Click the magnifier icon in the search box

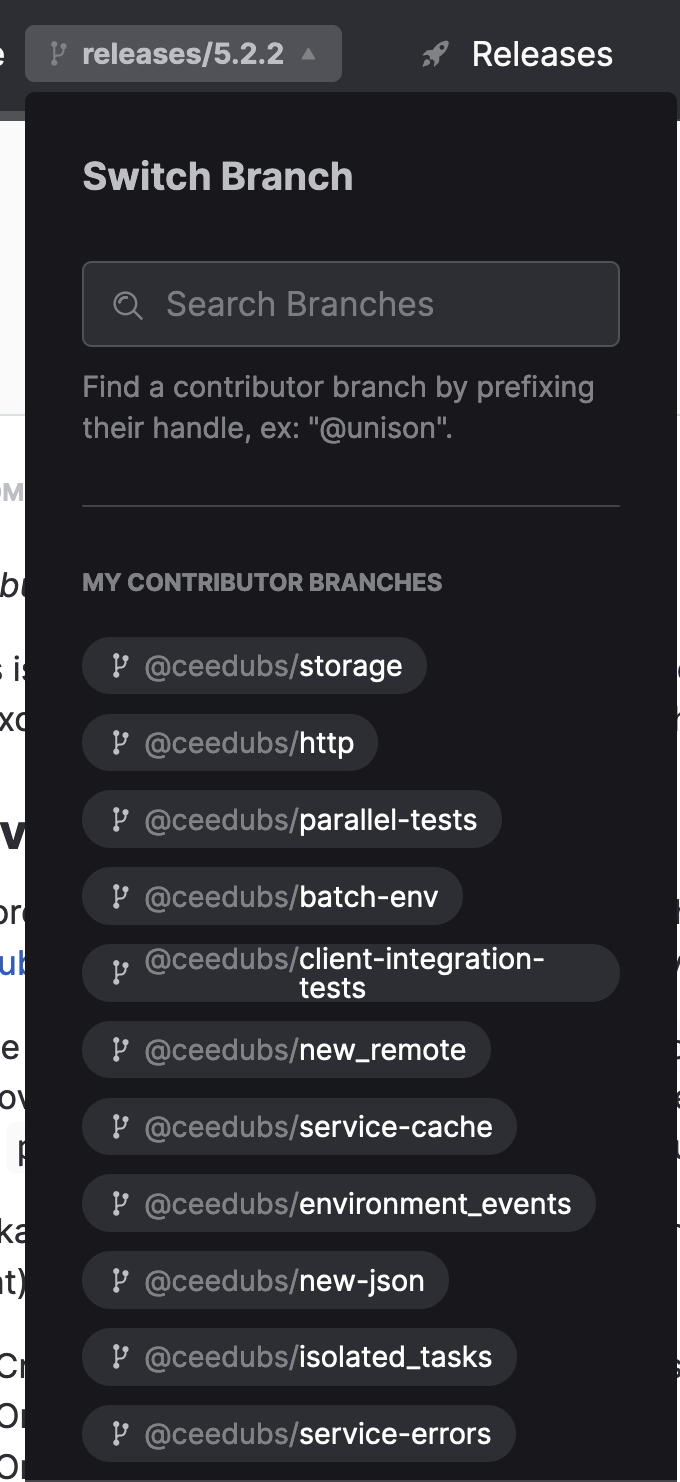127,305
